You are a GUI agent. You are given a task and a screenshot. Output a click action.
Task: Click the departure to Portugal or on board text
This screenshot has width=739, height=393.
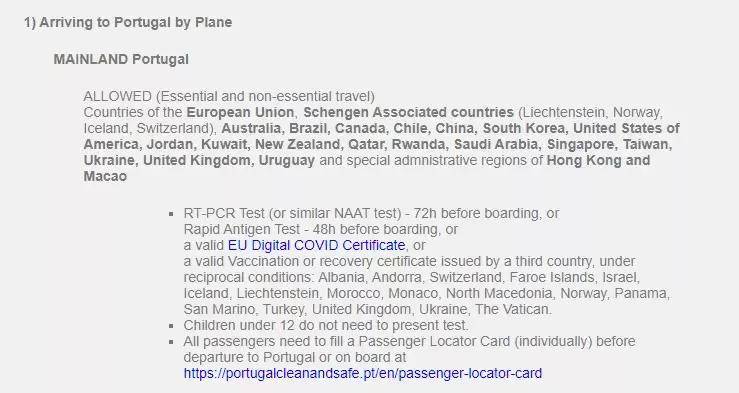[x=295, y=358]
